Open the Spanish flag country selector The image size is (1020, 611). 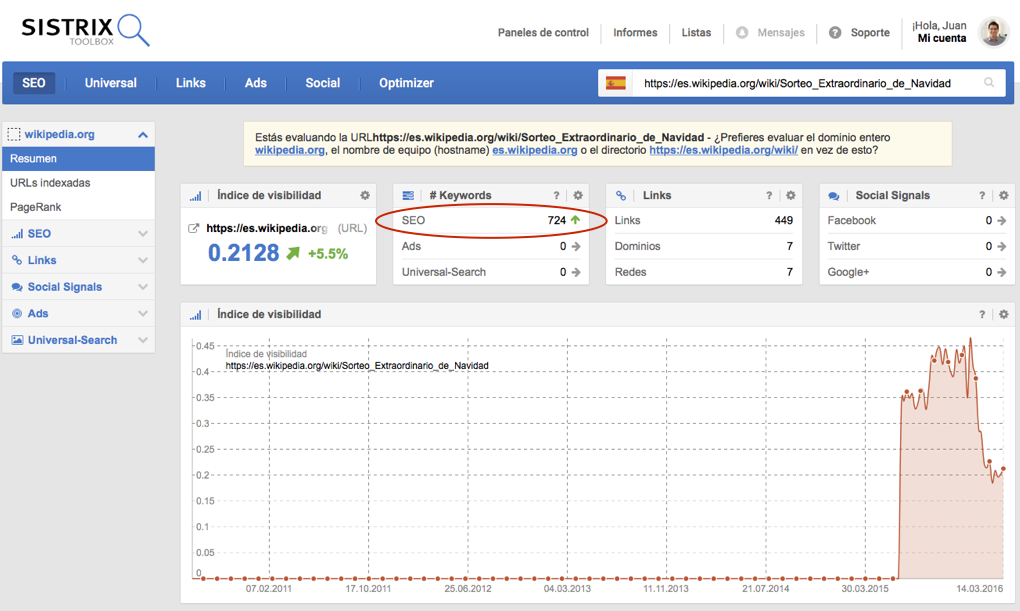coord(616,83)
